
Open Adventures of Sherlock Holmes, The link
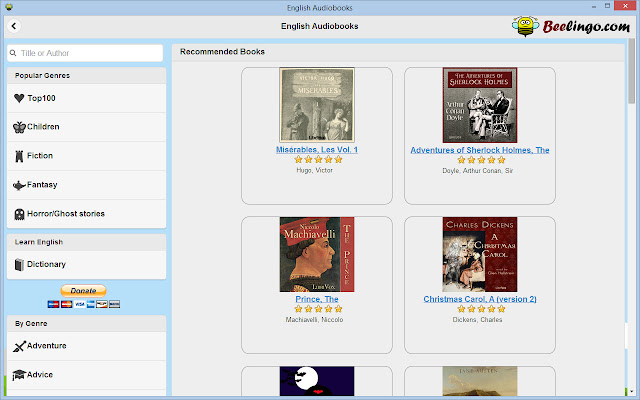click(480, 150)
